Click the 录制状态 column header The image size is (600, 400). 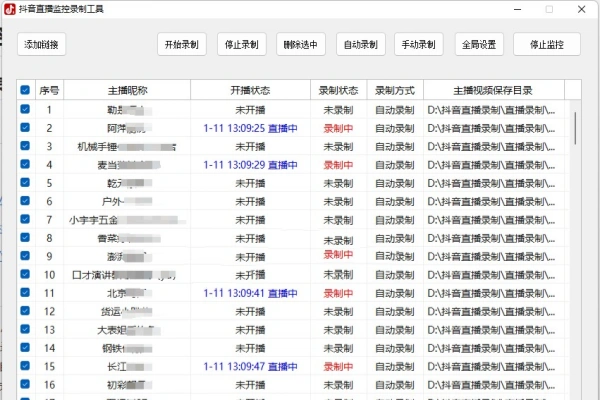pos(338,90)
